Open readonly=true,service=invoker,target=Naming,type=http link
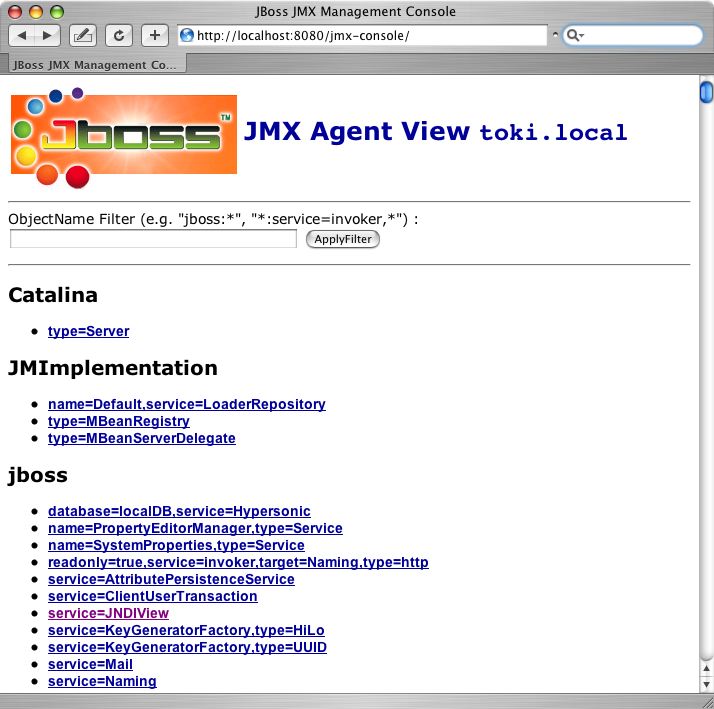This screenshot has width=714, height=709. (238, 562)
